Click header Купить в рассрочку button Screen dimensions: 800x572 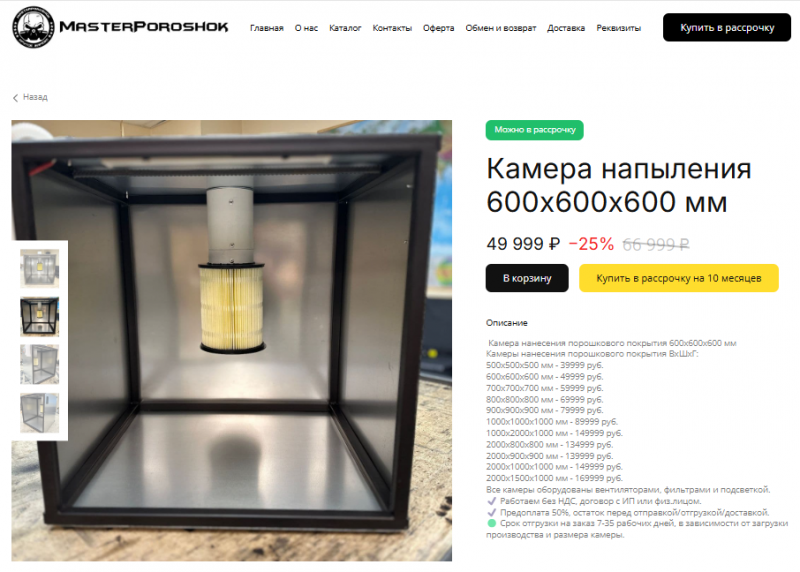(727, 28)
